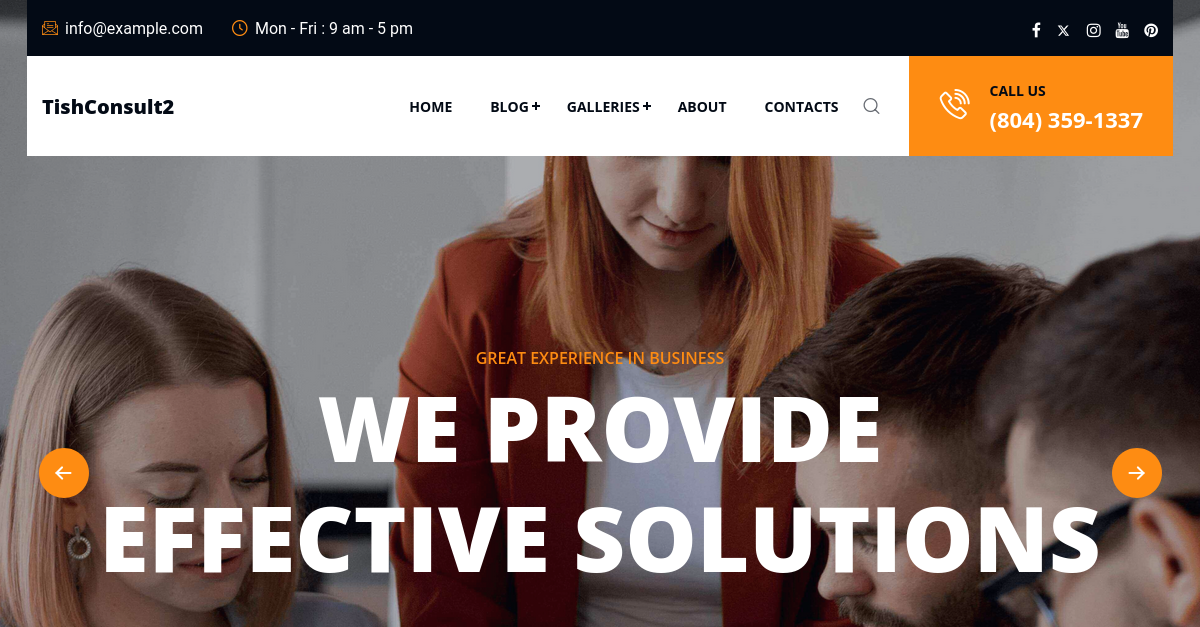Screen dimensions: 1200x627
Task: Click the TishConsult2 site logo
Action: click(108, 107)
